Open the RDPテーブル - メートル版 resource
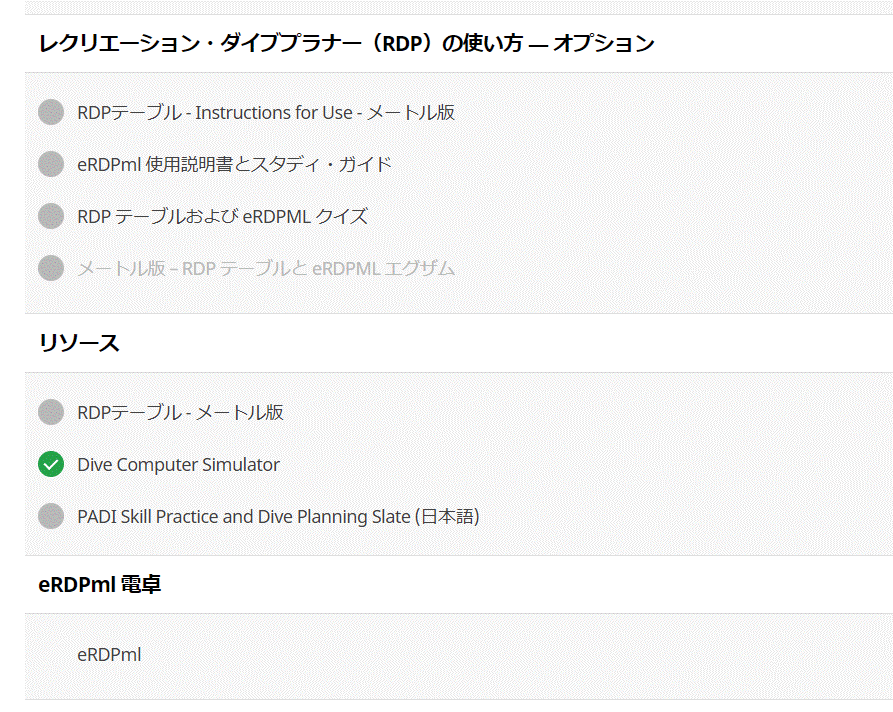The height and width of the screenshot is (712, 893). coord(181,413)
